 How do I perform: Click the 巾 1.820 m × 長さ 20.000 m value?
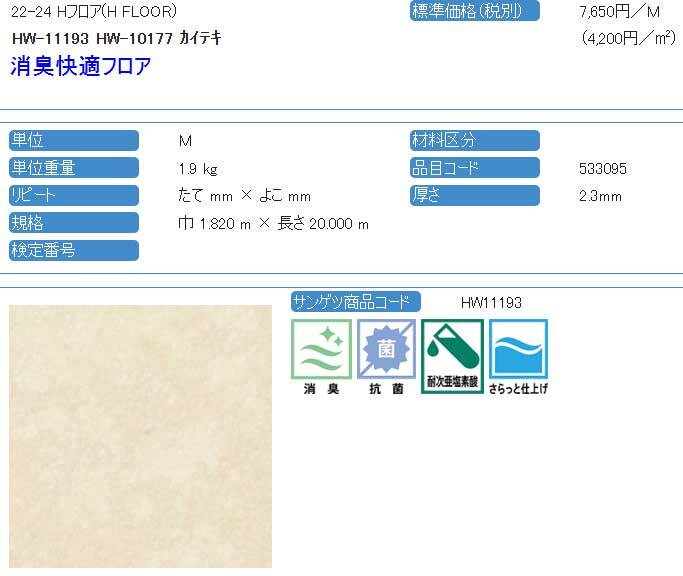tap(274, 224)
